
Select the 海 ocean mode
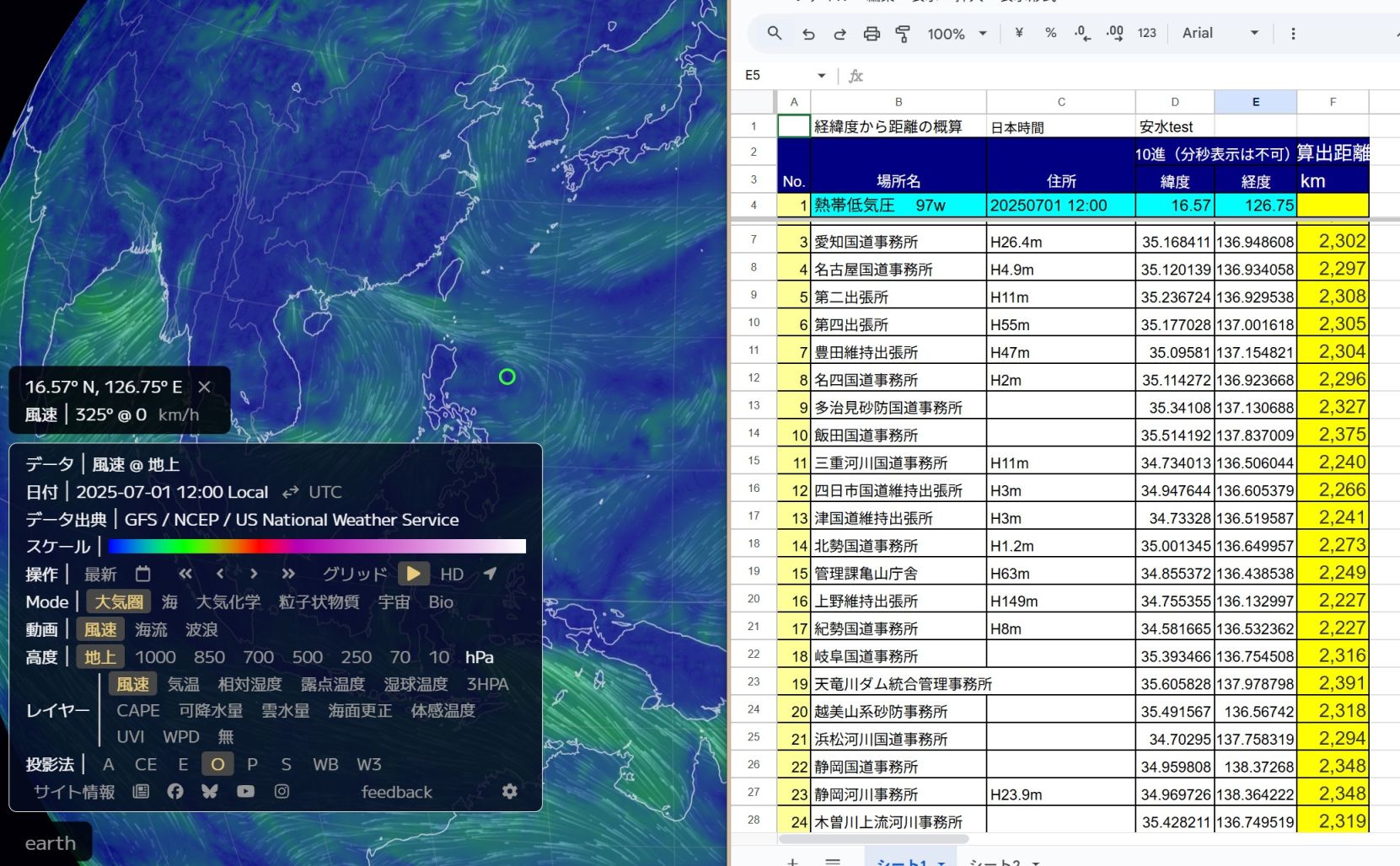click(169, 601)
